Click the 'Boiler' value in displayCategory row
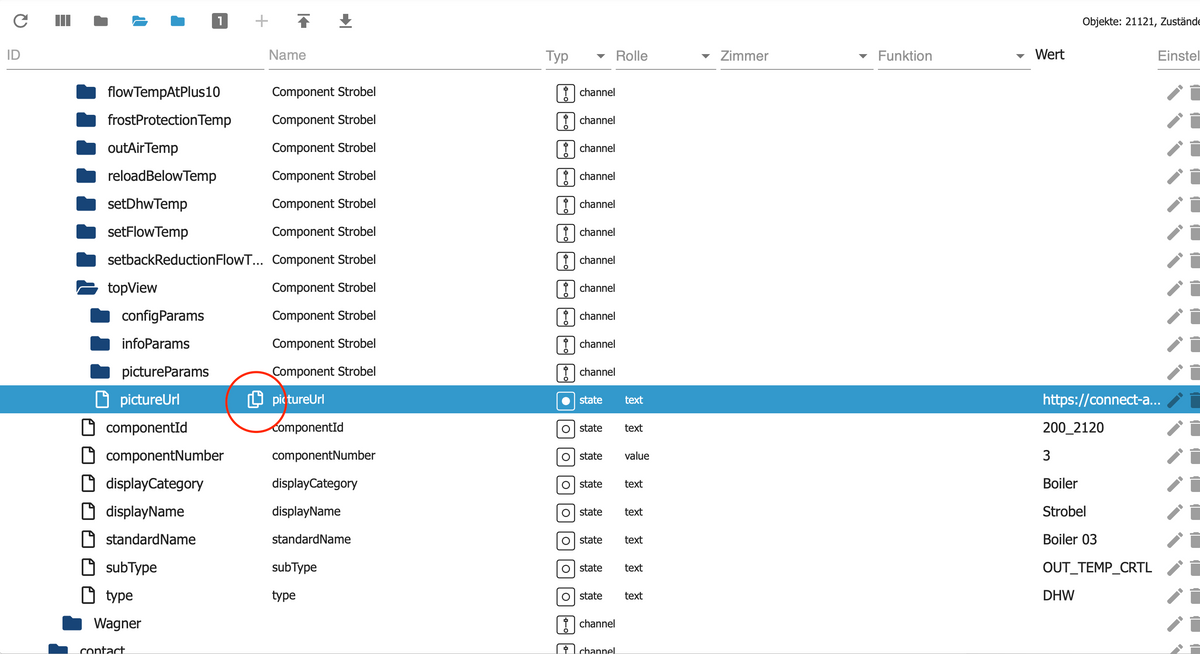The height and width of the screenshot is (654, 1200). [x=1060, y=483]
